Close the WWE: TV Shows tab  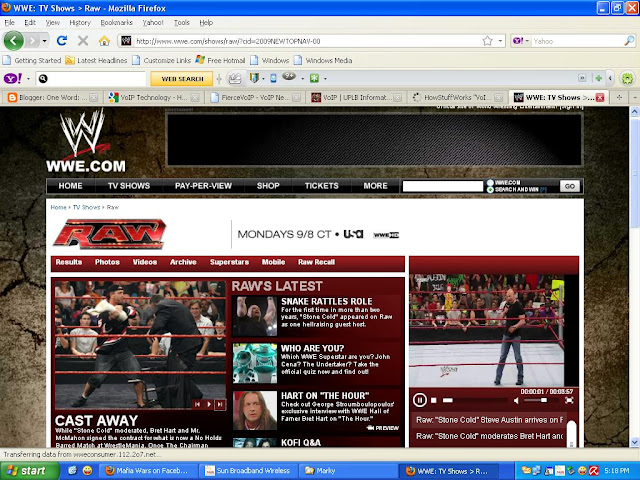600,98
